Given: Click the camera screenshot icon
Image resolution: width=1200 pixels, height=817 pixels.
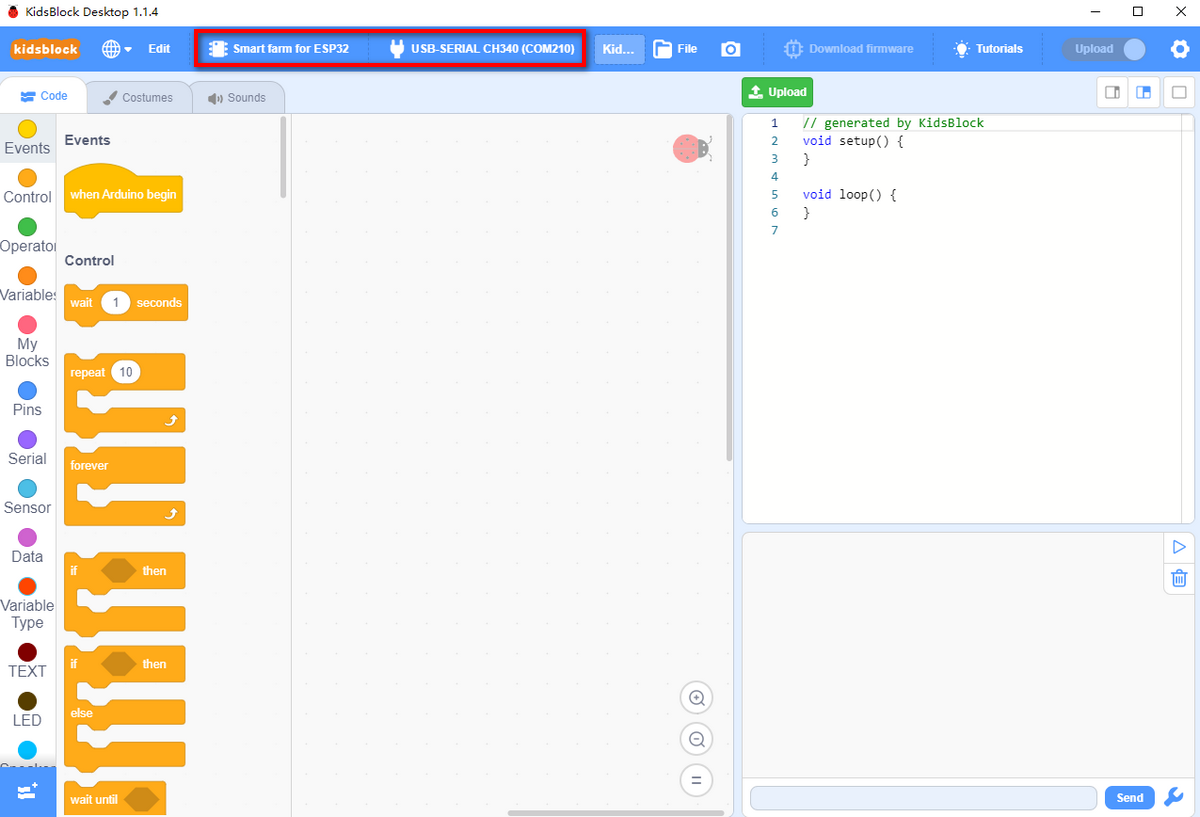Looking at the screenshot, I should point(731,49).
